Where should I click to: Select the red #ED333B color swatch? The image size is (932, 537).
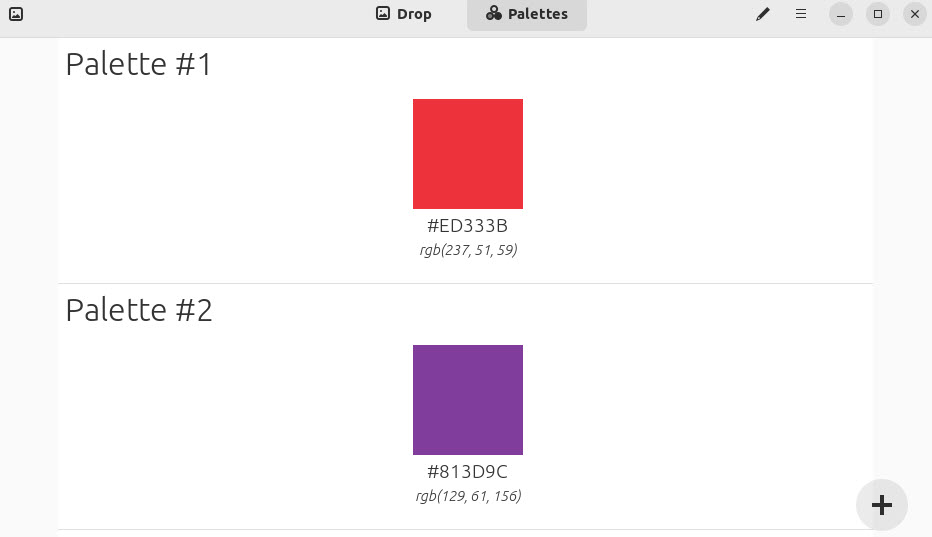468,154
